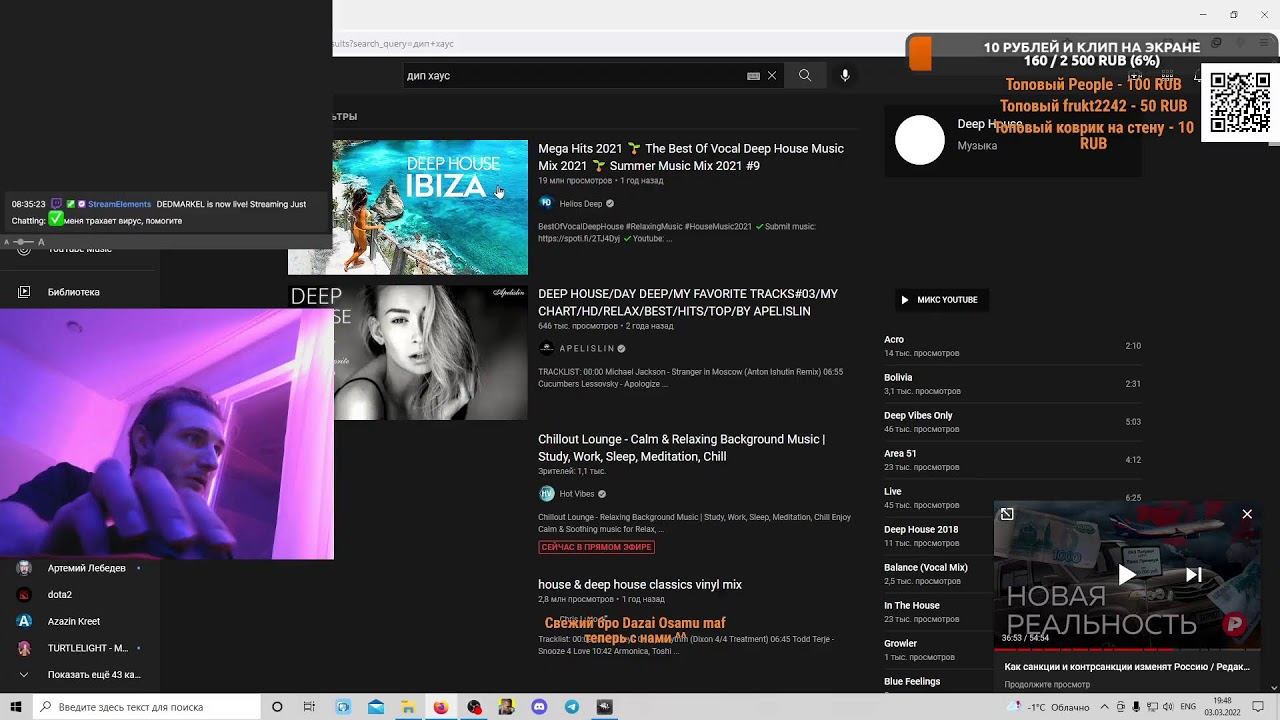Open Mega Hits 2021 video title

tap(692, 157)
